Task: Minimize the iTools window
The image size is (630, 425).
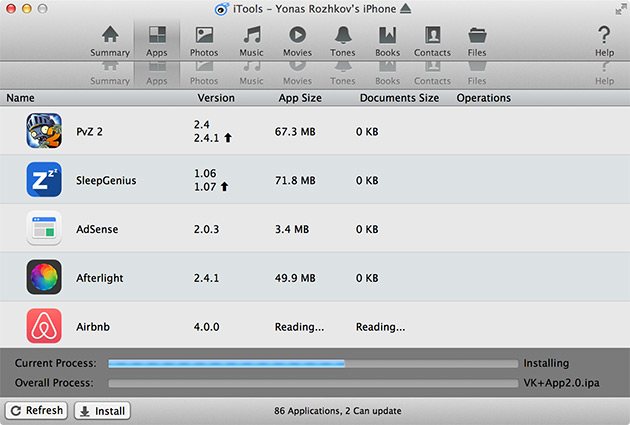Action: coord(27,8)
